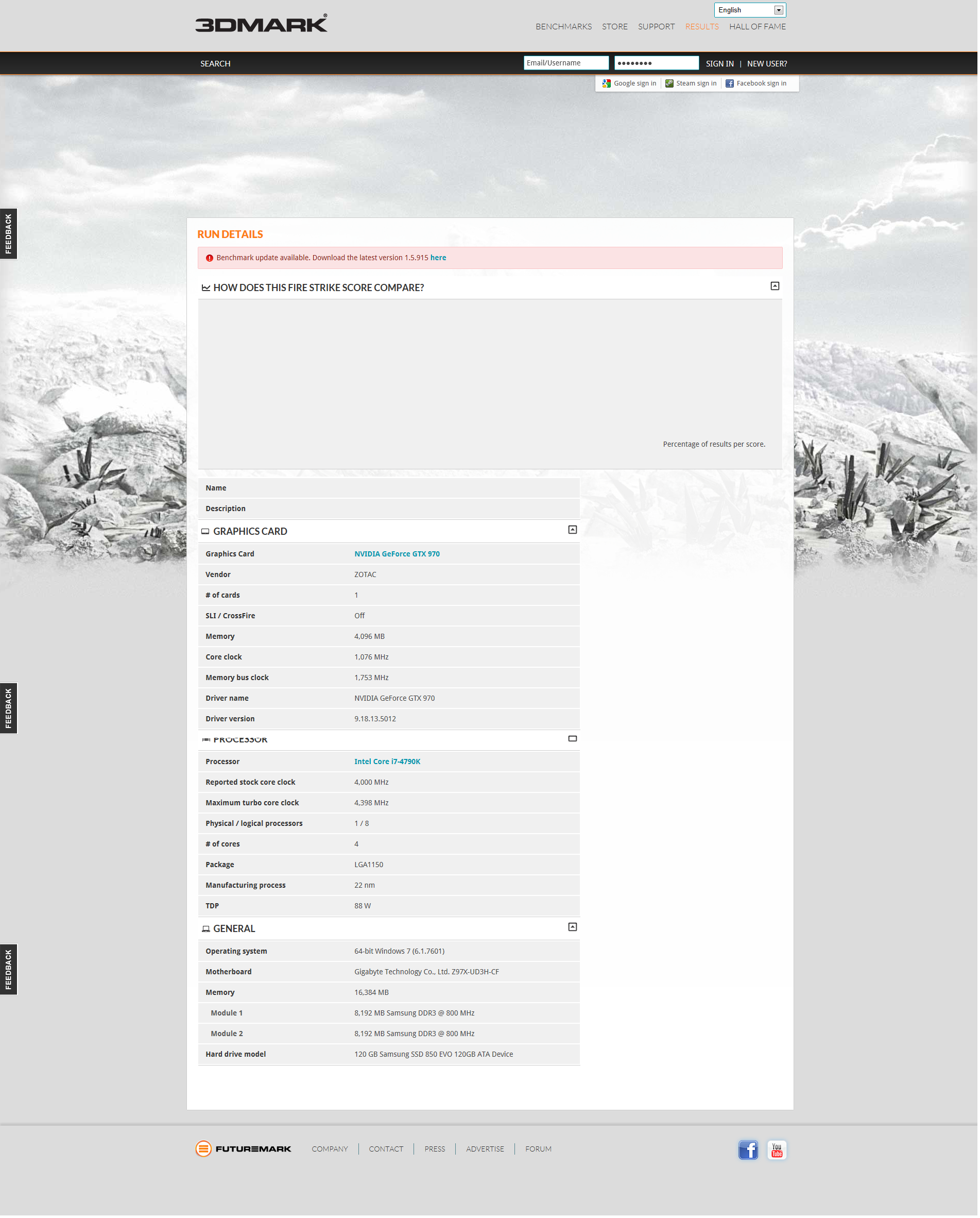Click the ZOTAC vendor value
The image size is (980, 1218).
(x=365, y=574)
